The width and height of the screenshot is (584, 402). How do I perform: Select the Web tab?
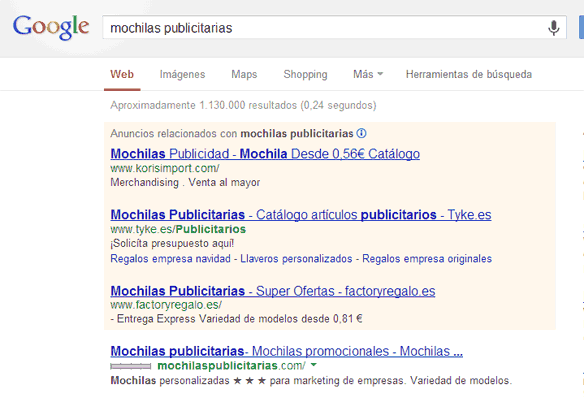tap(122, 74)
